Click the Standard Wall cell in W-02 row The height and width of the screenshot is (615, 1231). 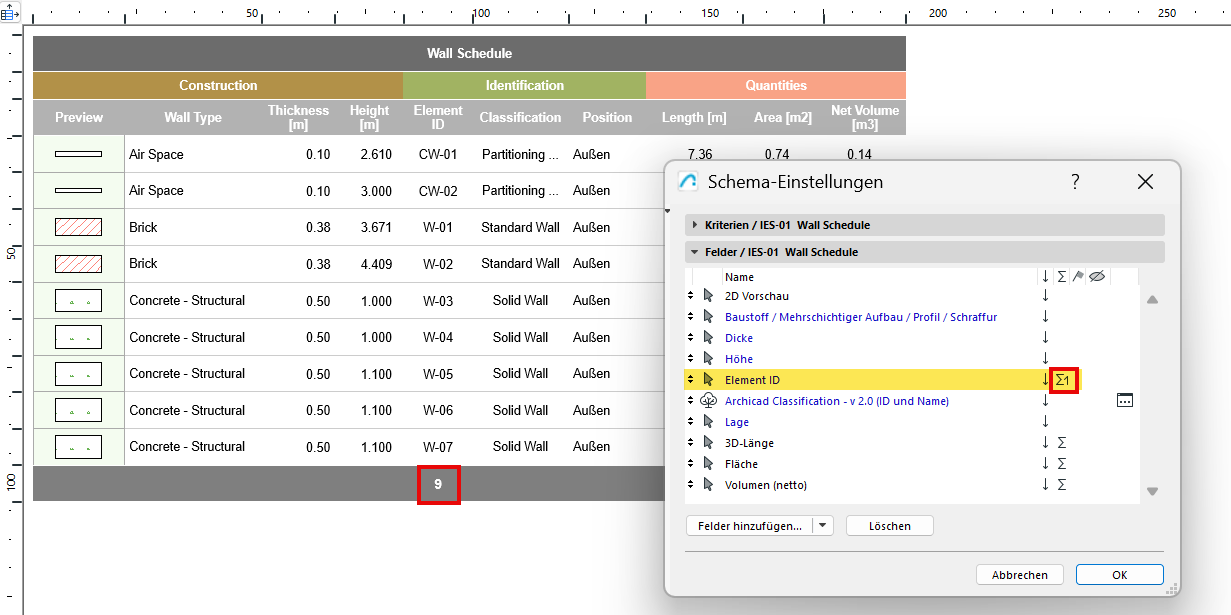click(520, 264)
